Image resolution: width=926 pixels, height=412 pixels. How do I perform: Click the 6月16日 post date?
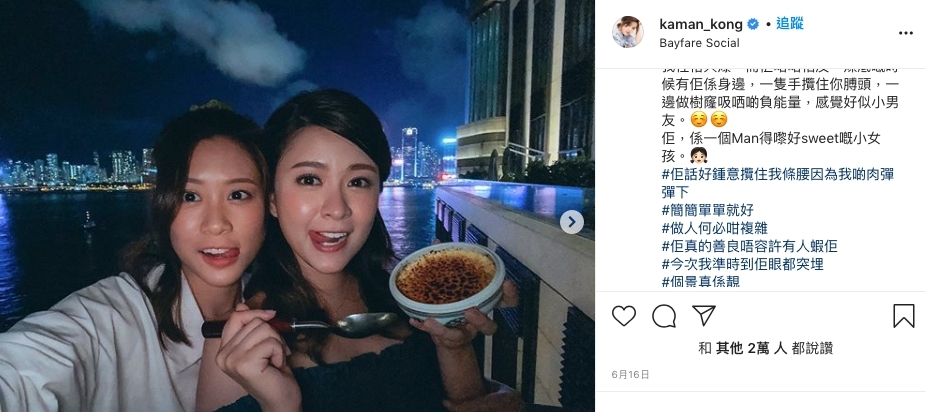630,375
